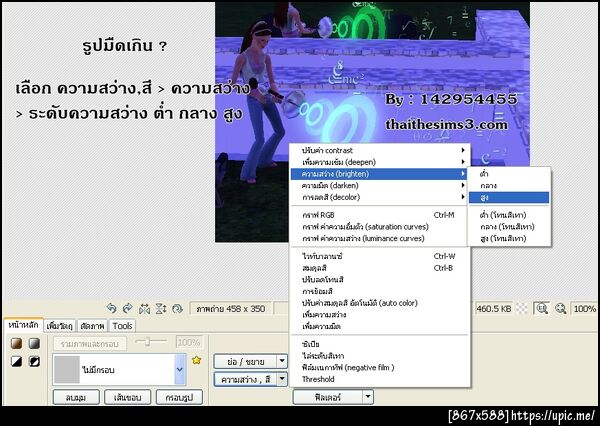Expand the ย่อ / ขยาย resize dropdown arrow
This screenshot has height=426, width=600.
tap(282, 361)
